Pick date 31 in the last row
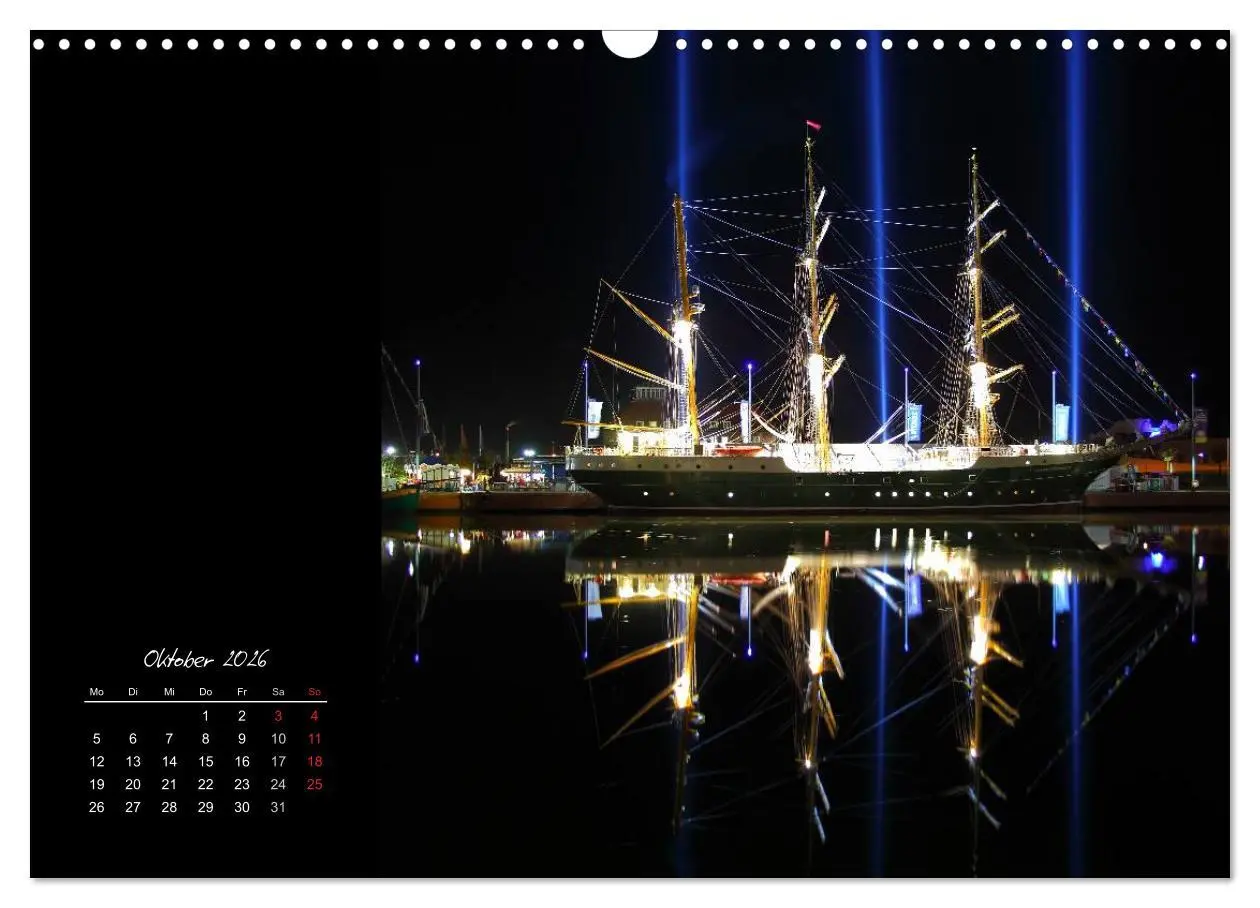Viewport: 1260px width, 908px height. coord(278,808)
